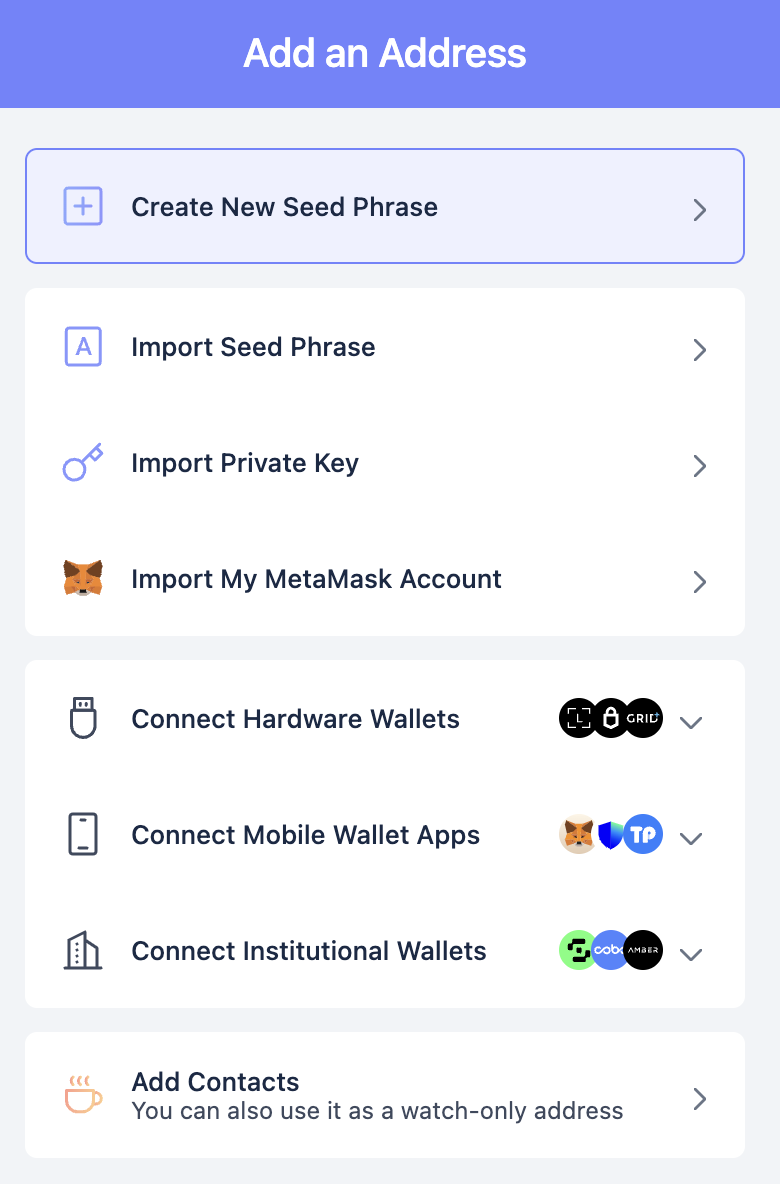Expand Connect Institutional Wallets chevron

(x=691, y=954)
